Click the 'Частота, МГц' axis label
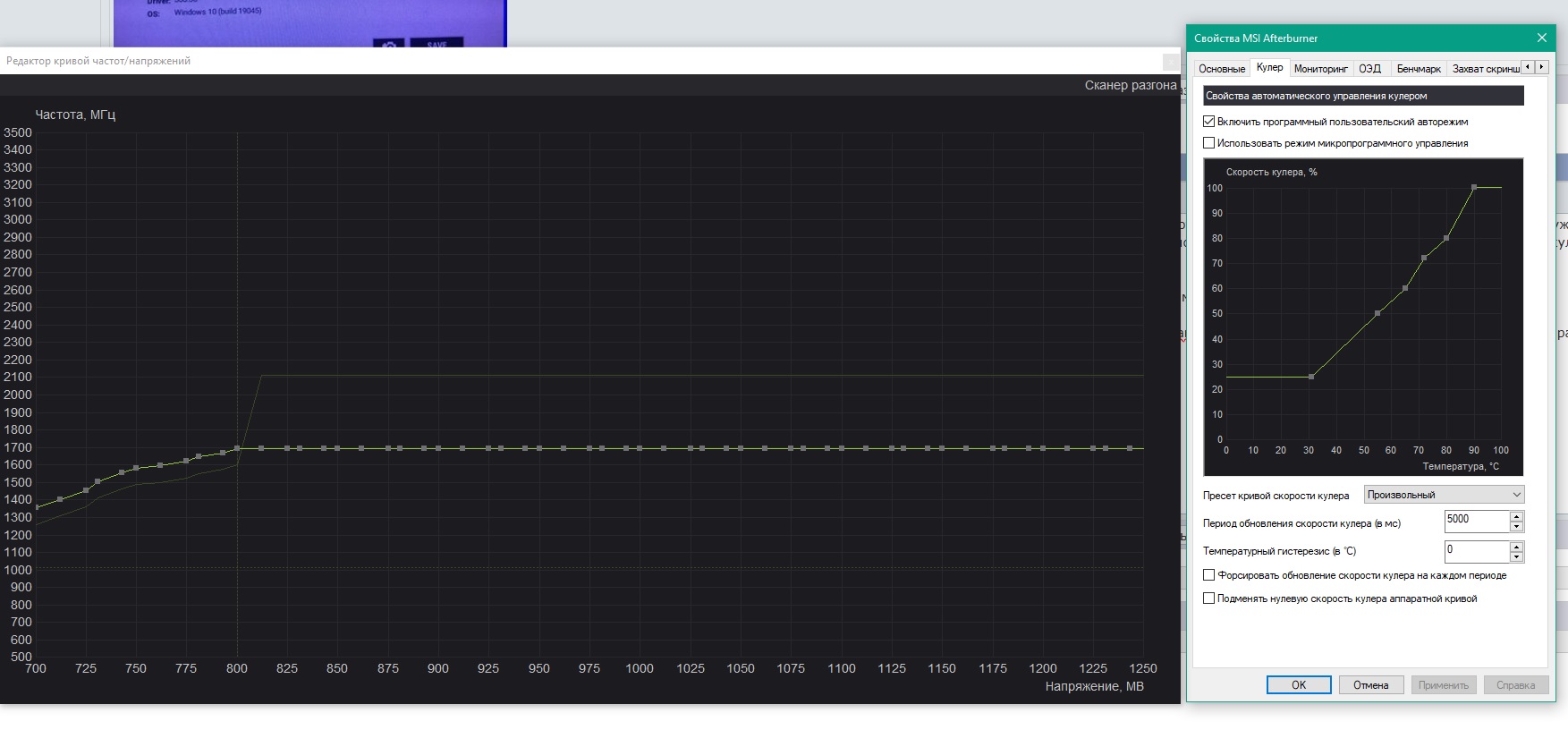The height and width of the screenshot is (730, 1568). [x=75, y=115]
